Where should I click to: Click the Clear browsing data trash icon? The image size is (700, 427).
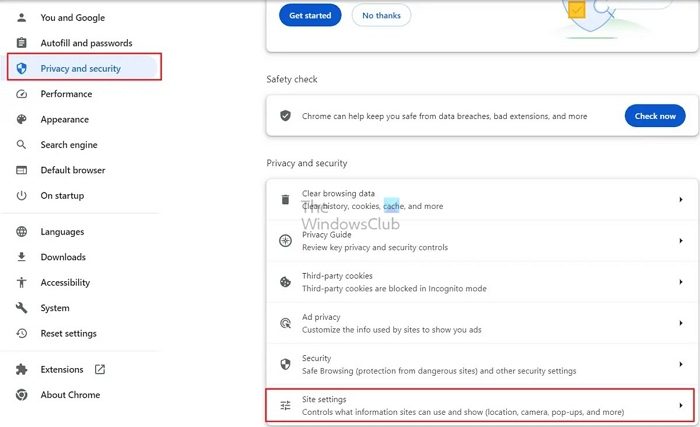pyautogui.click(x=285, y=200)
